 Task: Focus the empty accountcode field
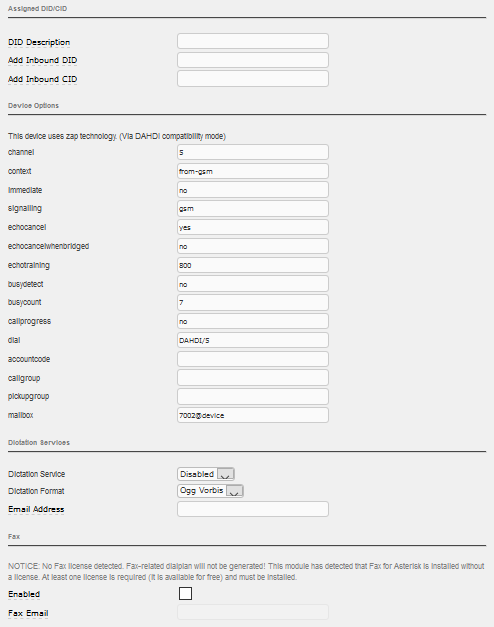pos(253,359)
